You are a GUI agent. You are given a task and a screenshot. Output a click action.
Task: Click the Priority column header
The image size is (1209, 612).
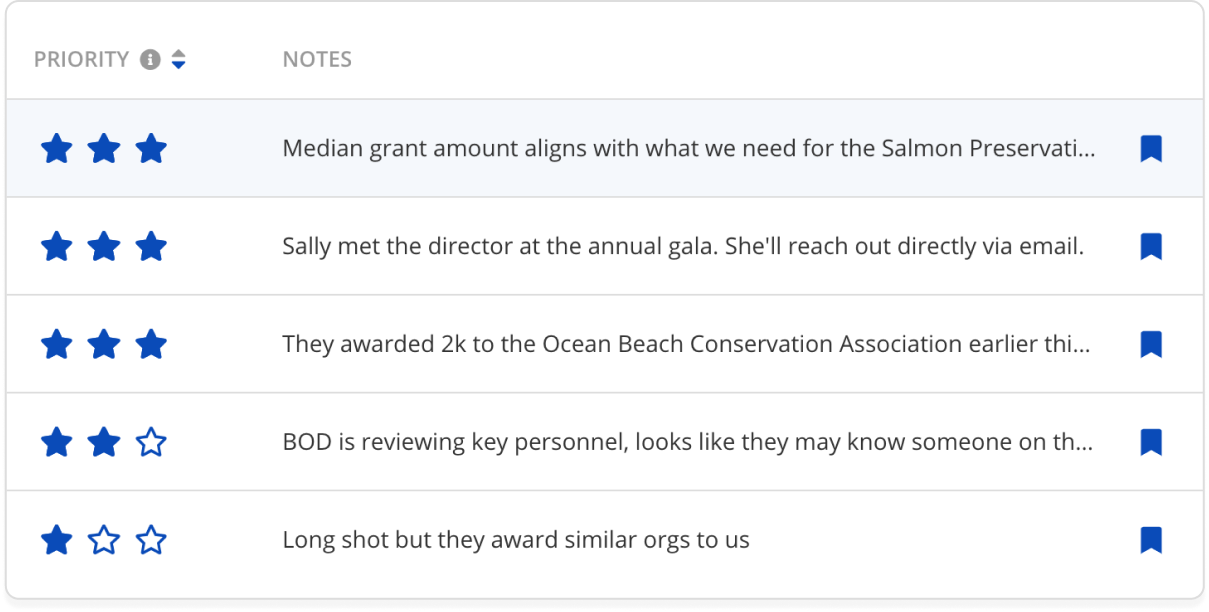coord(82,60)
